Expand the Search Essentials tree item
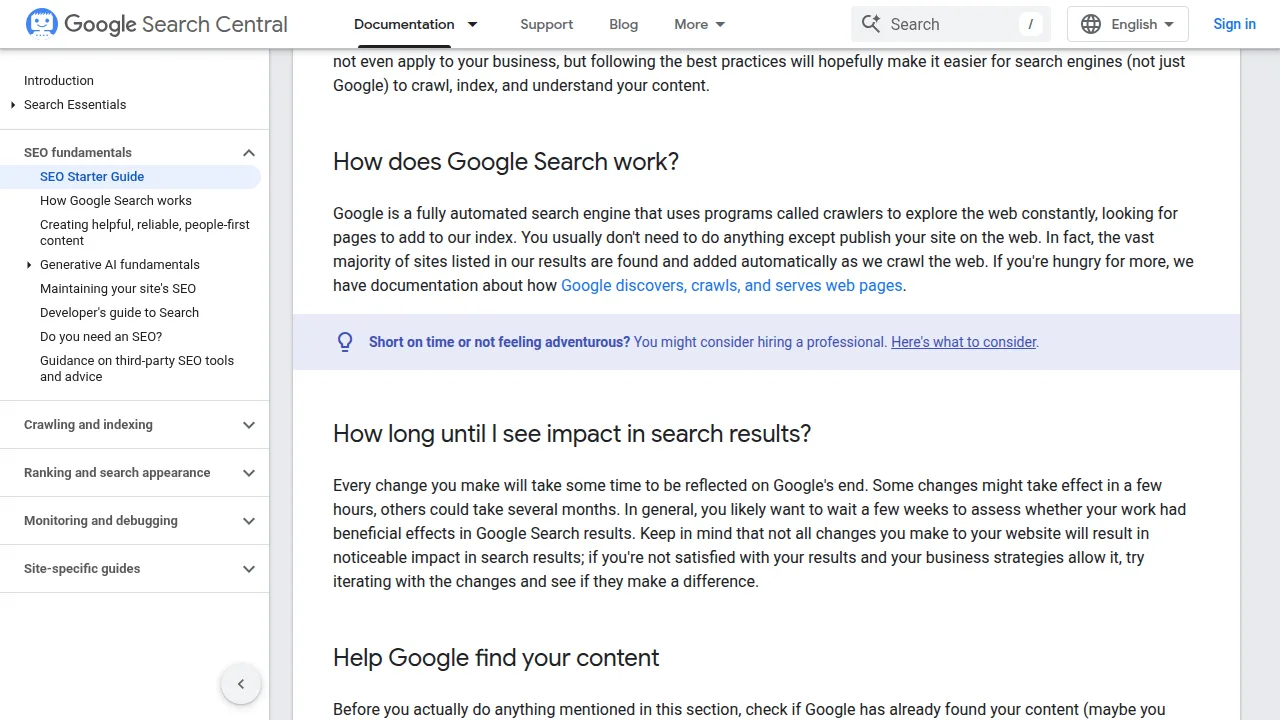The width and height of the screenshot is (1280, 720). coord(13,104)
